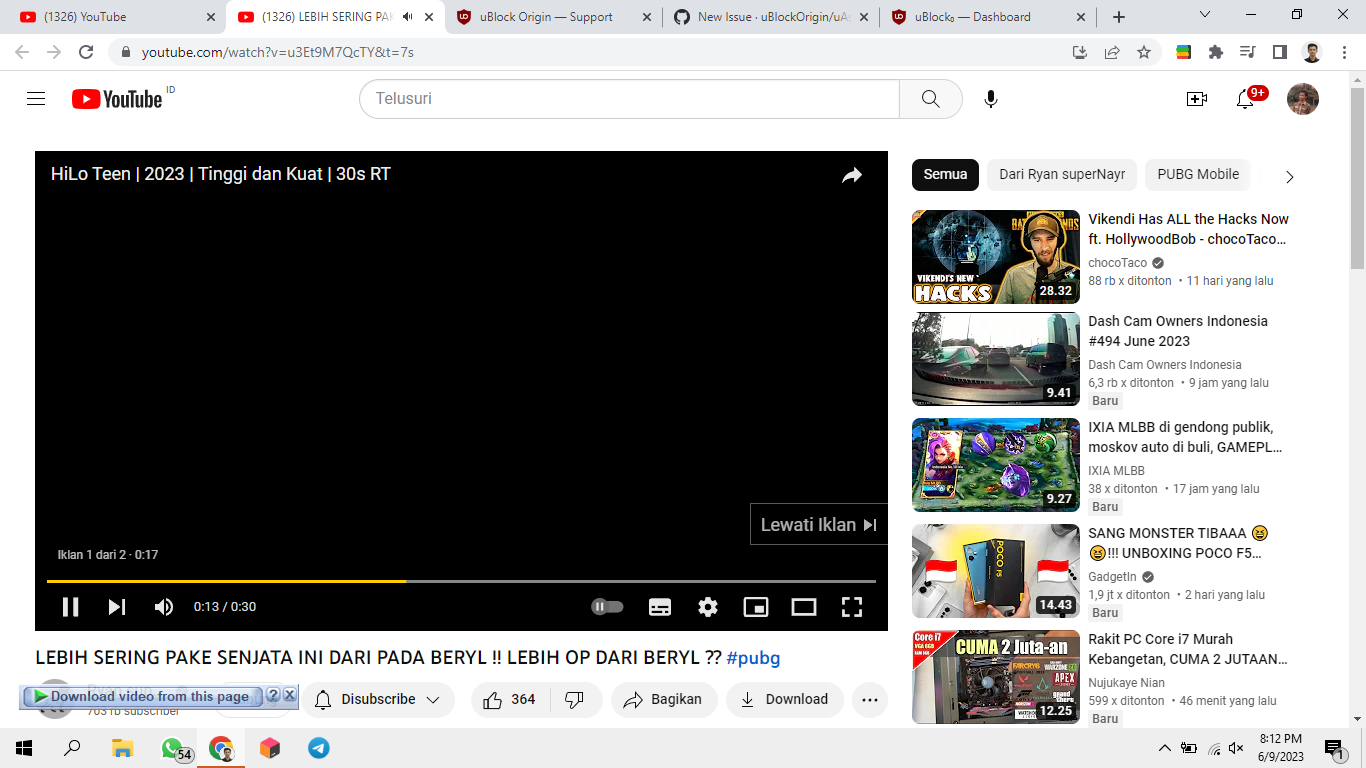Toggle the autoplay switch in the player
1366x768 pixels.
coord(608,606)
